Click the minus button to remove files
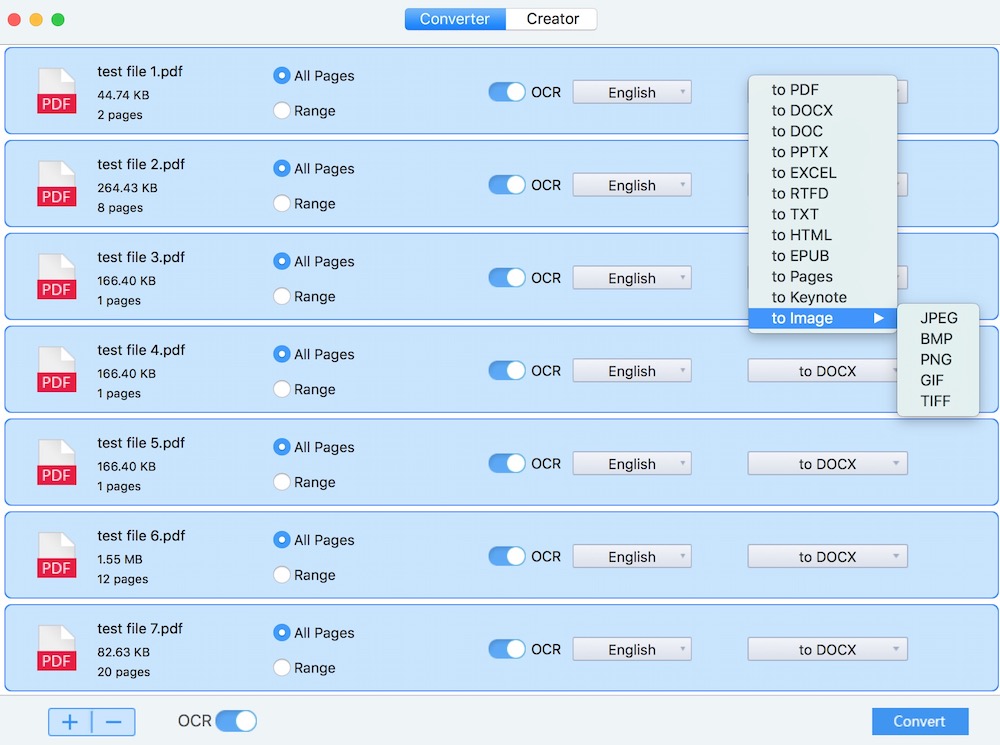Screen dimensions: 1000x745 (114, 722)
